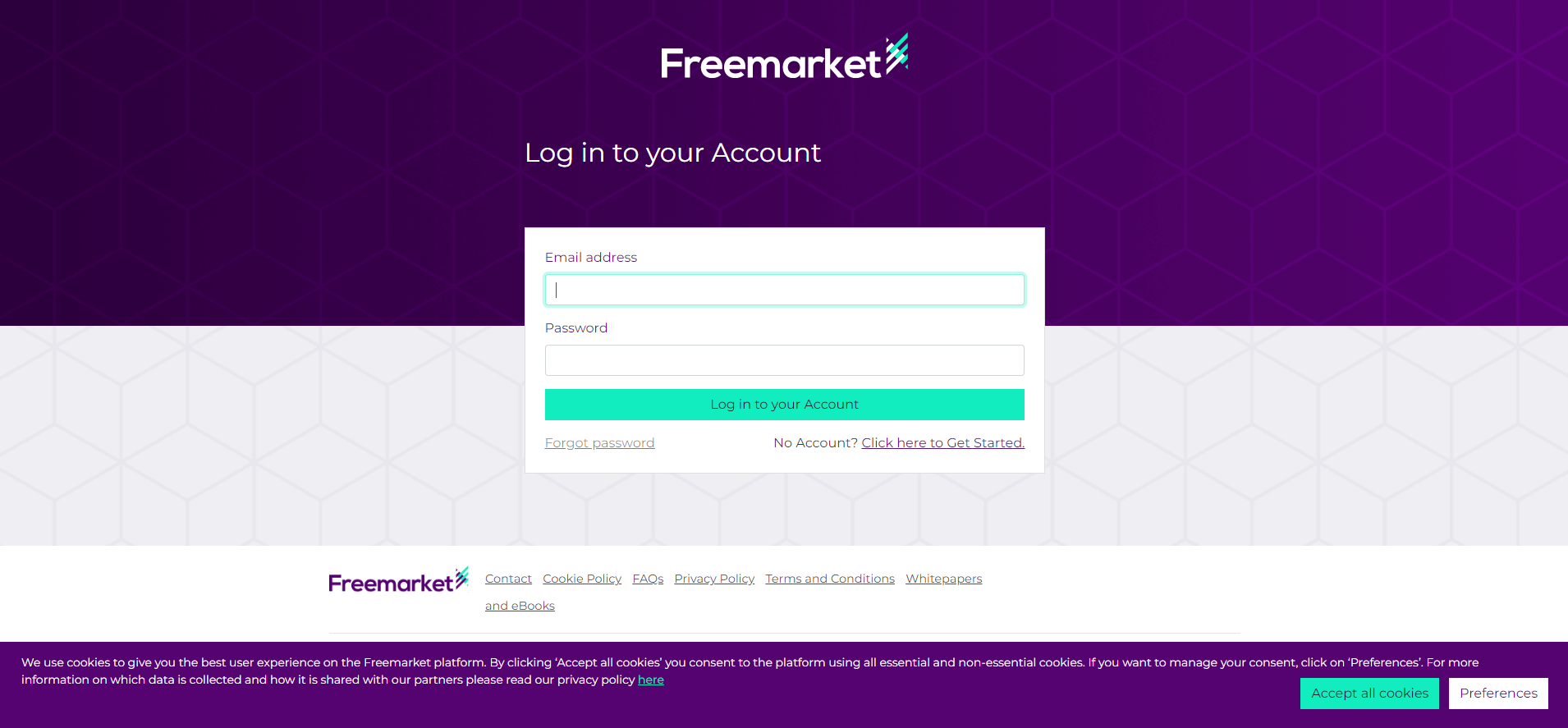Click the Log in to your Account heading

click(x=672, y=153)
